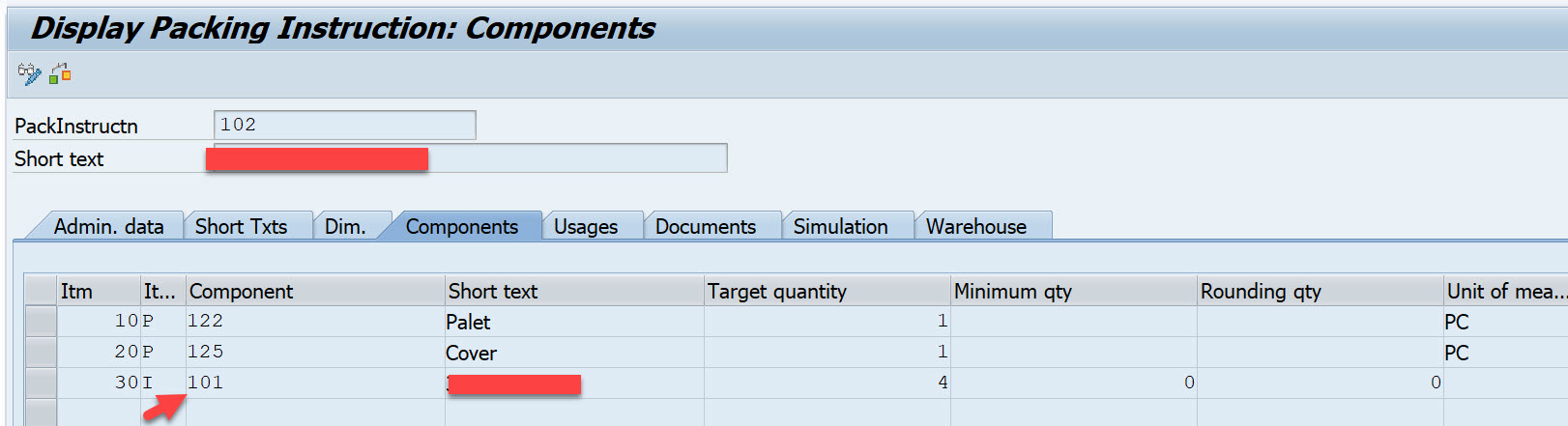The width and height of the screenshot is (1568, 426).
Task: Select row of item 30 via row selector
Action: pos(41,383)
